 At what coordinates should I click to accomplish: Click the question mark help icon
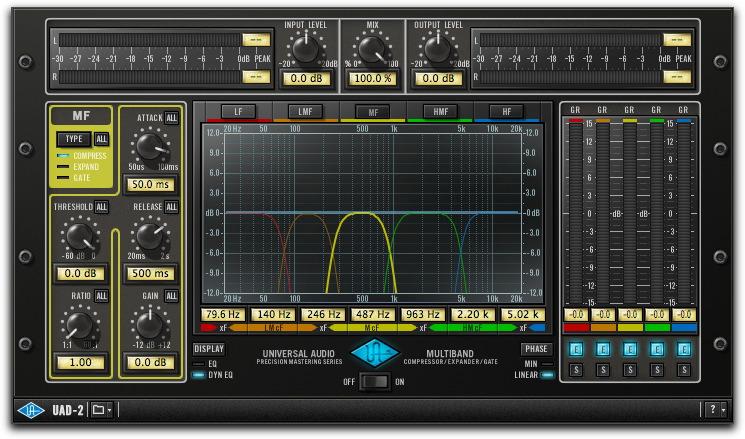point(712,409)
